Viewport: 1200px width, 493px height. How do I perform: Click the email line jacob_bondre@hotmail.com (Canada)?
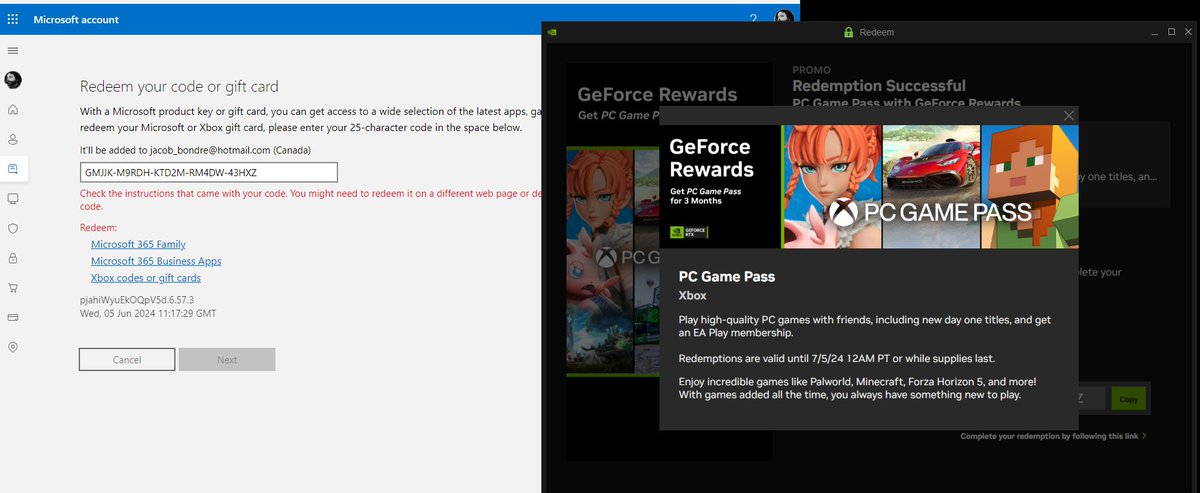(x=195, y=149)
